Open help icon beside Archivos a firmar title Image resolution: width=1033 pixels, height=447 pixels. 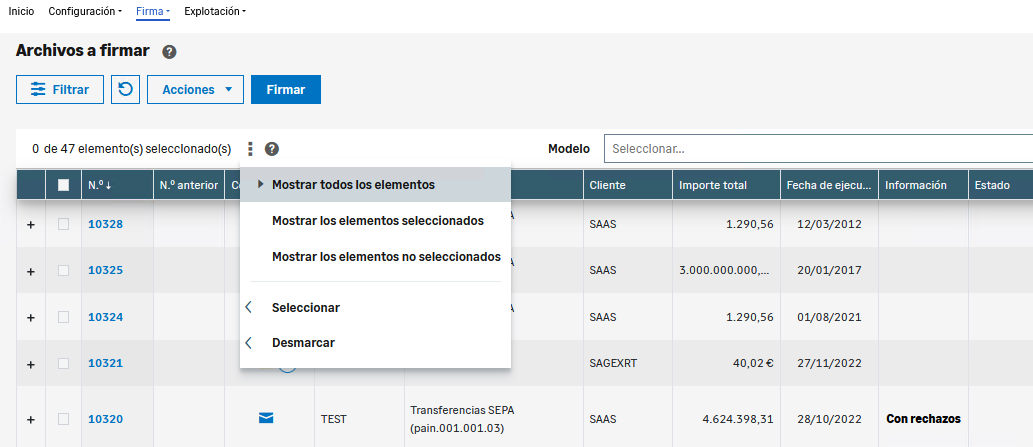tap(169, 52)
